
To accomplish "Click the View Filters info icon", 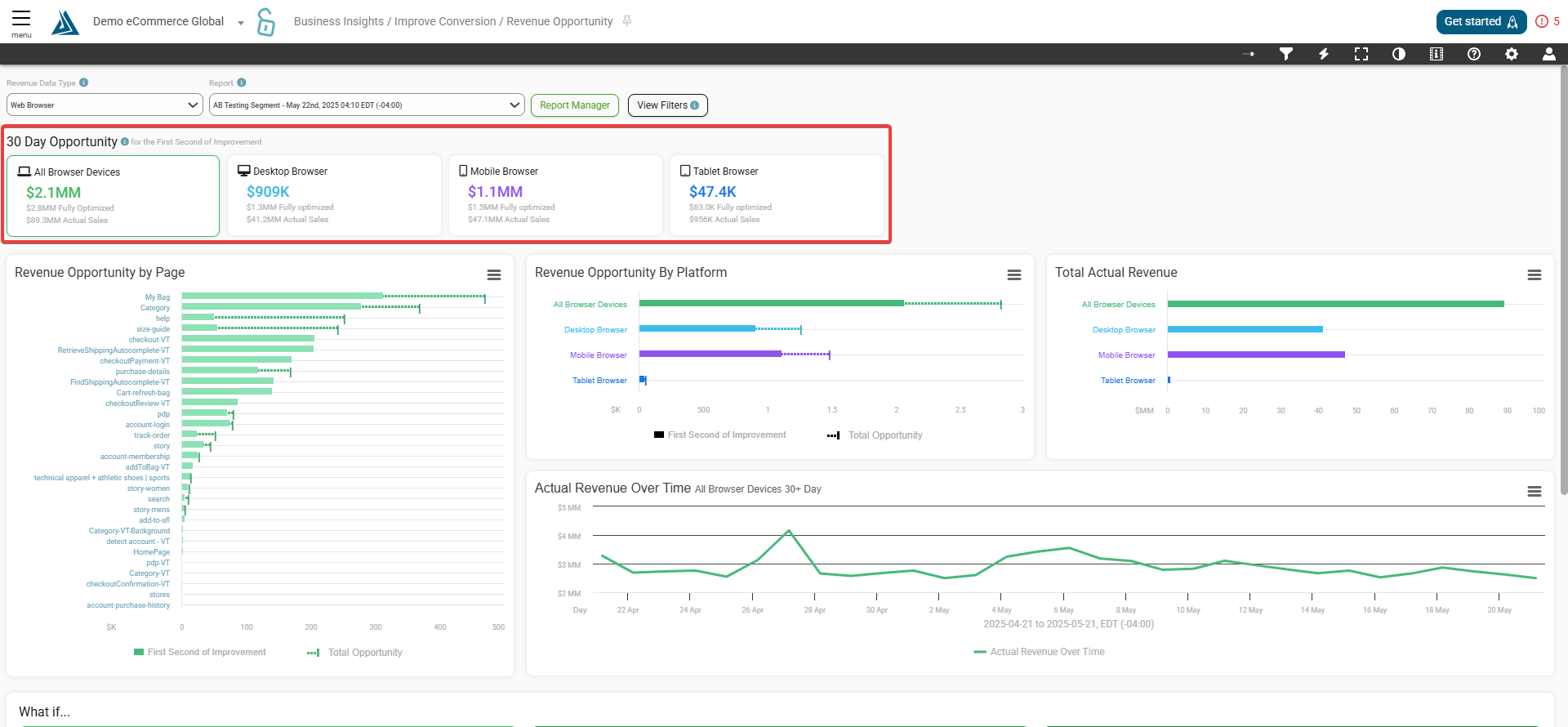I will (695, 105).
